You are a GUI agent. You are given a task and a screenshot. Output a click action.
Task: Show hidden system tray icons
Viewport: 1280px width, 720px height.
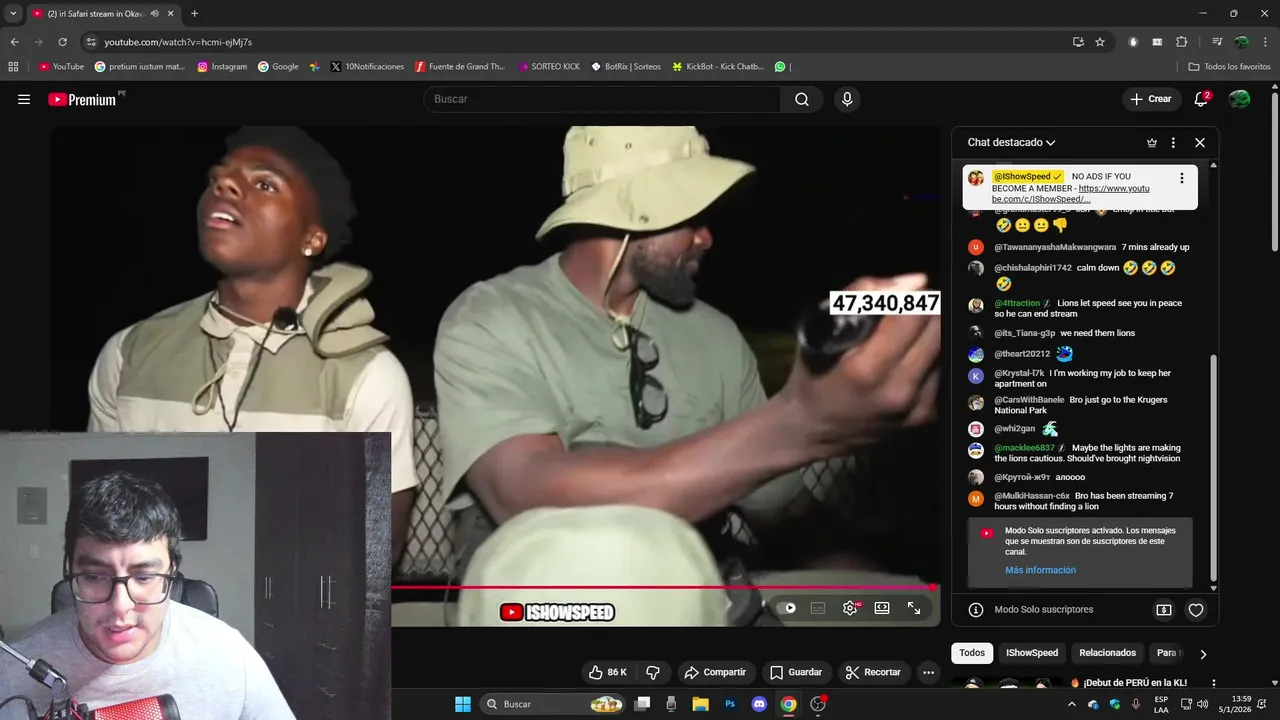[x=1072, y=704]
